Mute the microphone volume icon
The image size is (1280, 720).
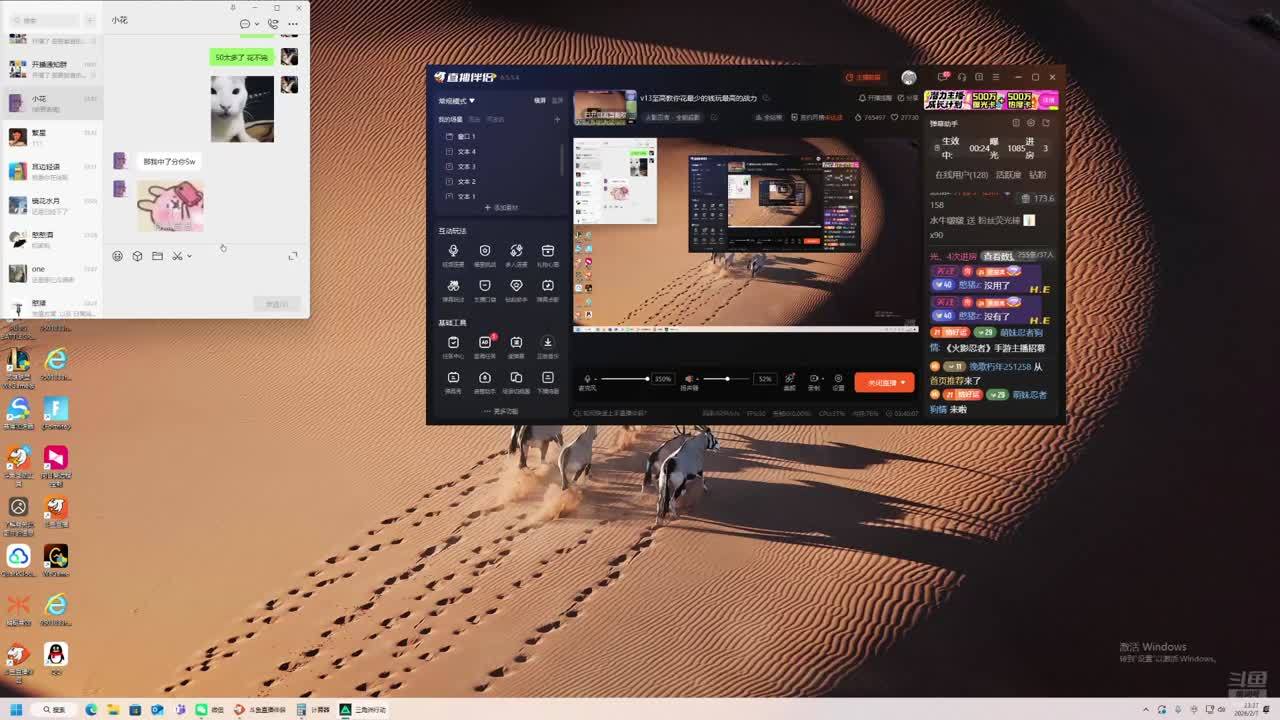tap(587, 379)
